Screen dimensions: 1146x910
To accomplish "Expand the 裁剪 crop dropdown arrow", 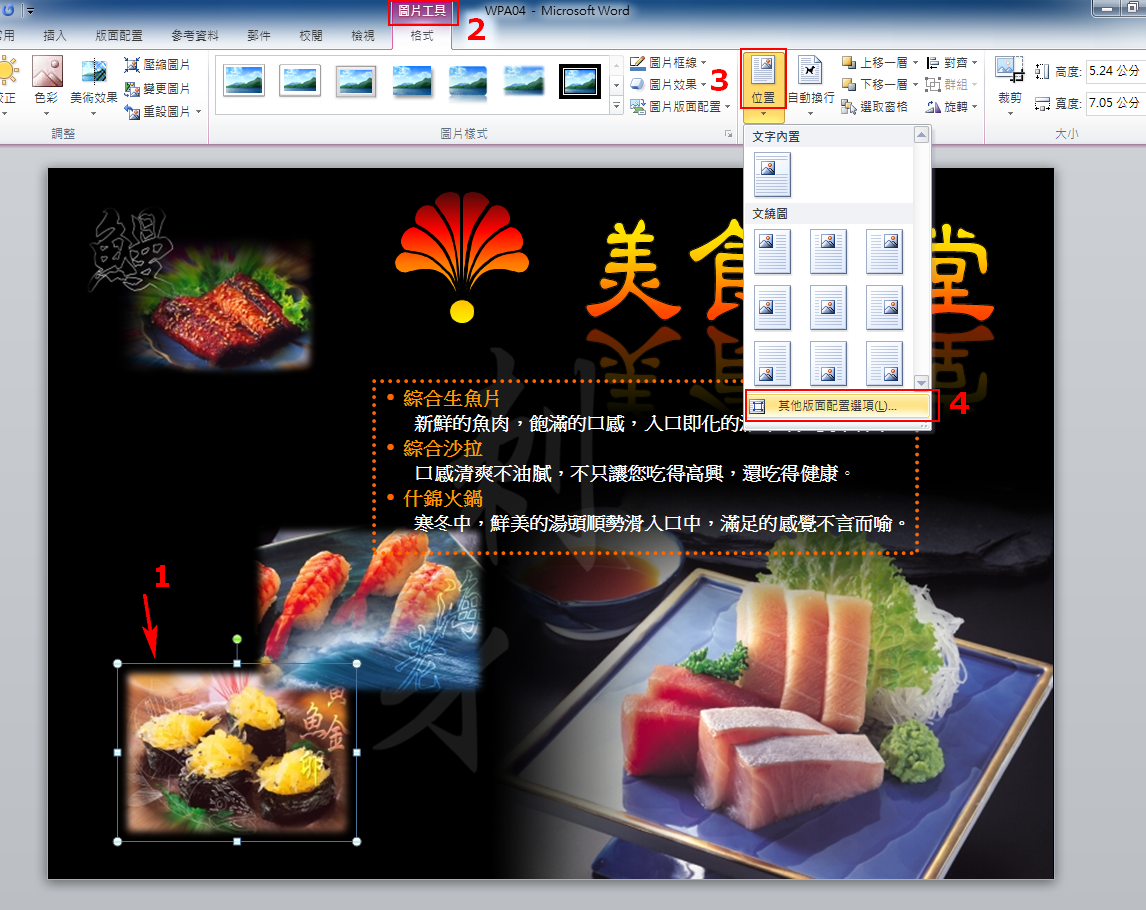I will click(x=1009, y=113).
